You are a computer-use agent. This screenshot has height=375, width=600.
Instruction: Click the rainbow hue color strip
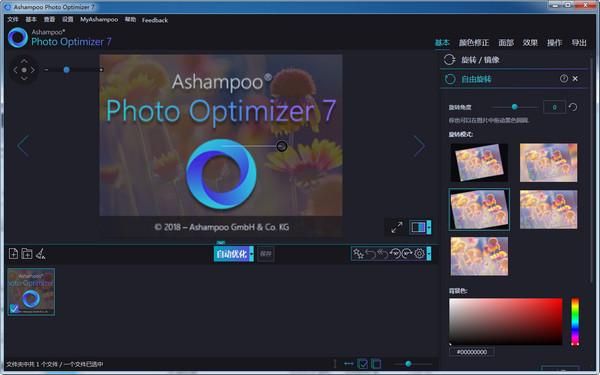coord(575,322)
